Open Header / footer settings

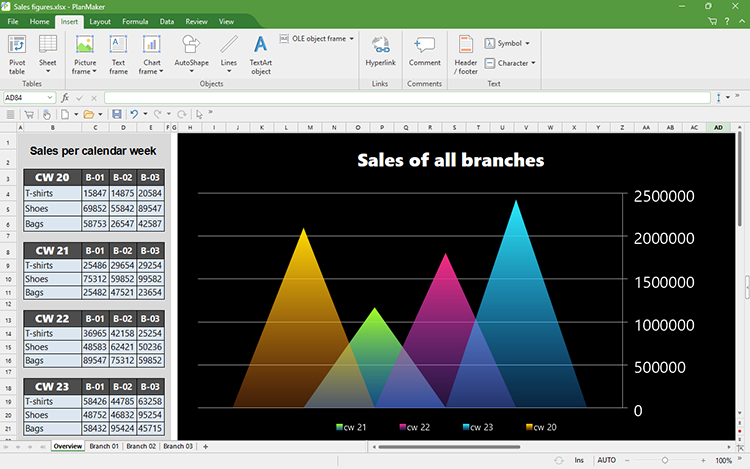[466, 54]
